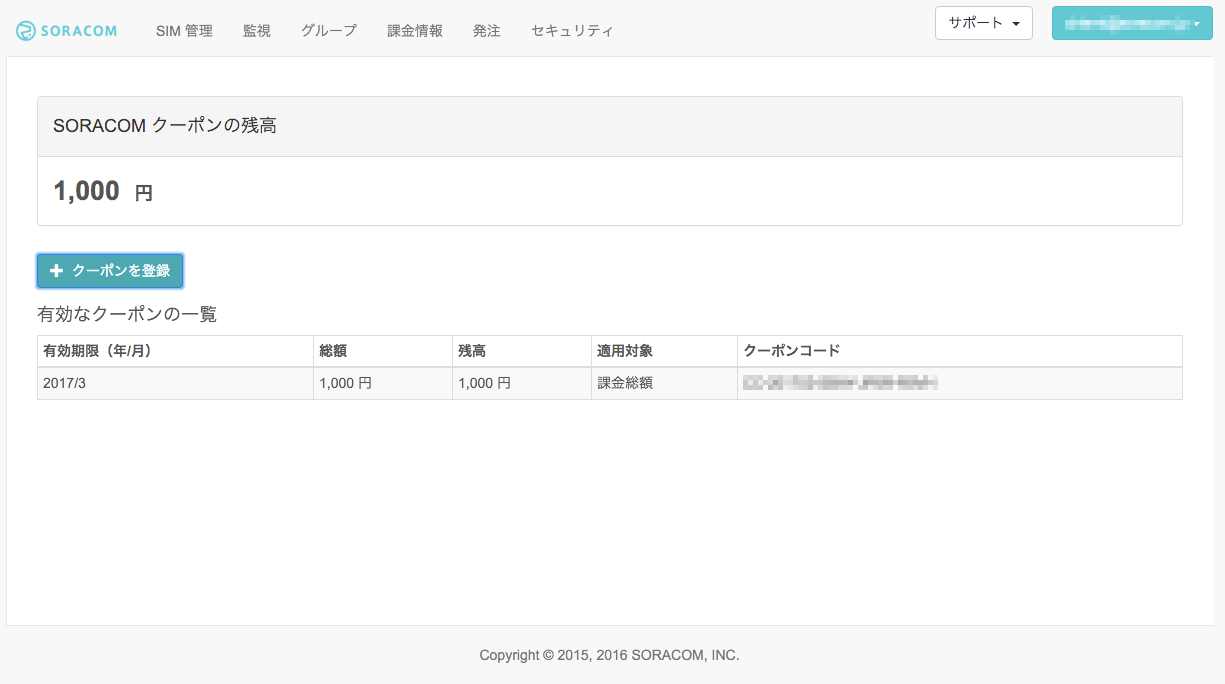Click the 有効なクーポンの一覧 heading

coord(127,314)
